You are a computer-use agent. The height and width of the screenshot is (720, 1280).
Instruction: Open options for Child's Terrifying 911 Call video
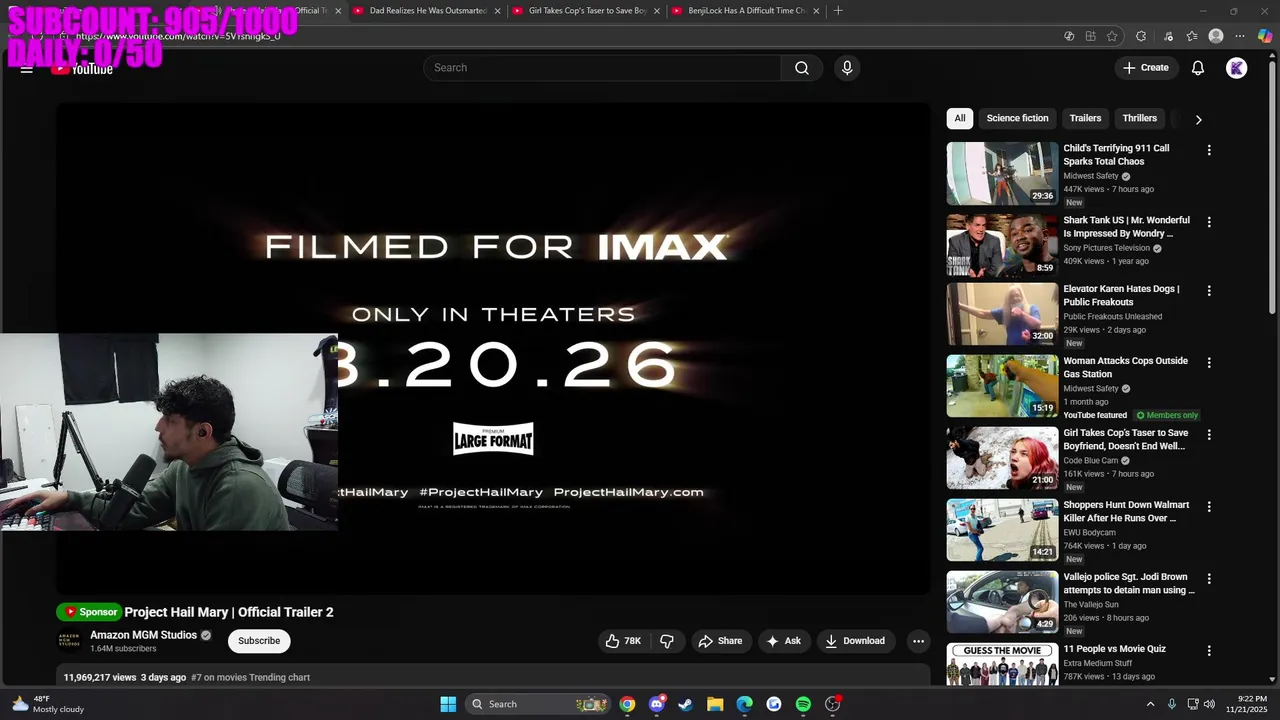(1209, 150)
